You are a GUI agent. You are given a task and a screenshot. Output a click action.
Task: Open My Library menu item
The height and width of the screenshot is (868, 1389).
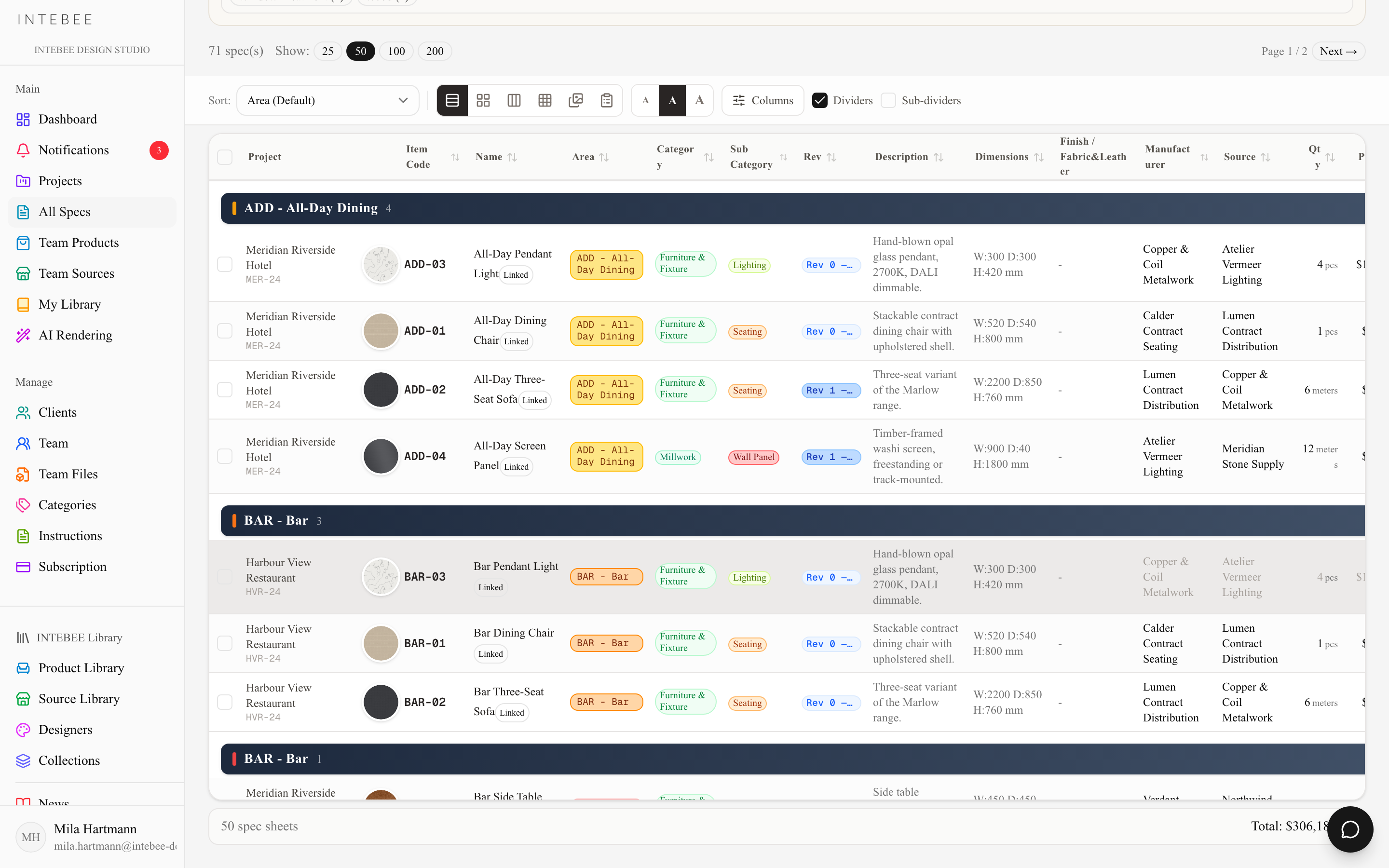(92, 304)
